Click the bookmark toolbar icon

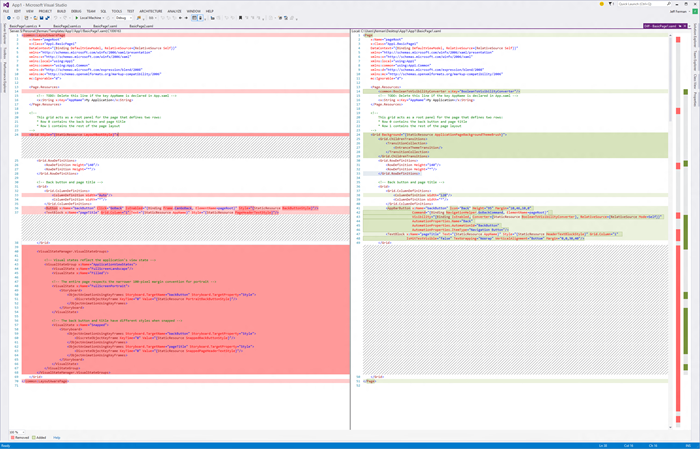tap(240, 18)
